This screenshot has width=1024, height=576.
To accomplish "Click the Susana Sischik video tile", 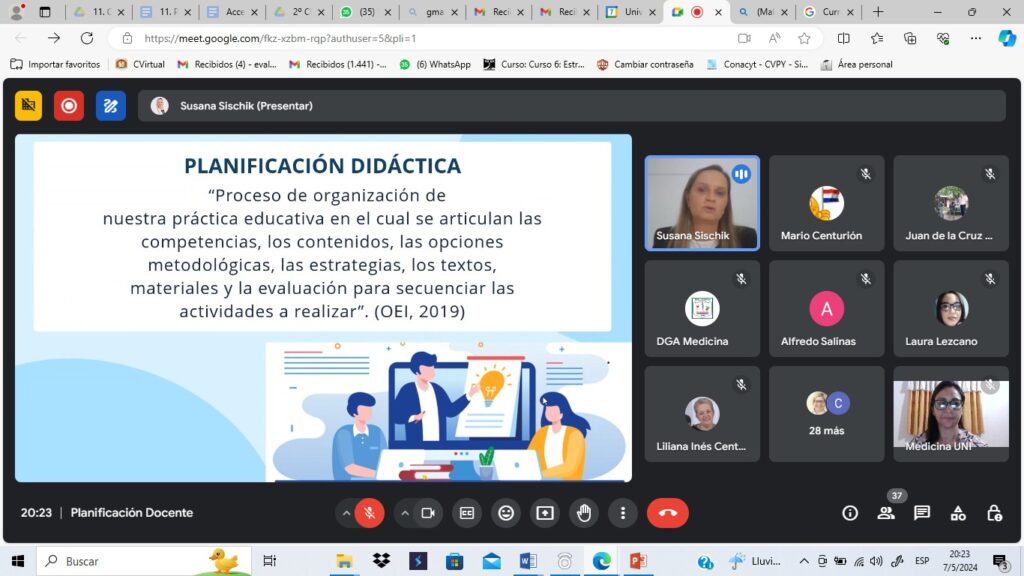I will [701, 202].
